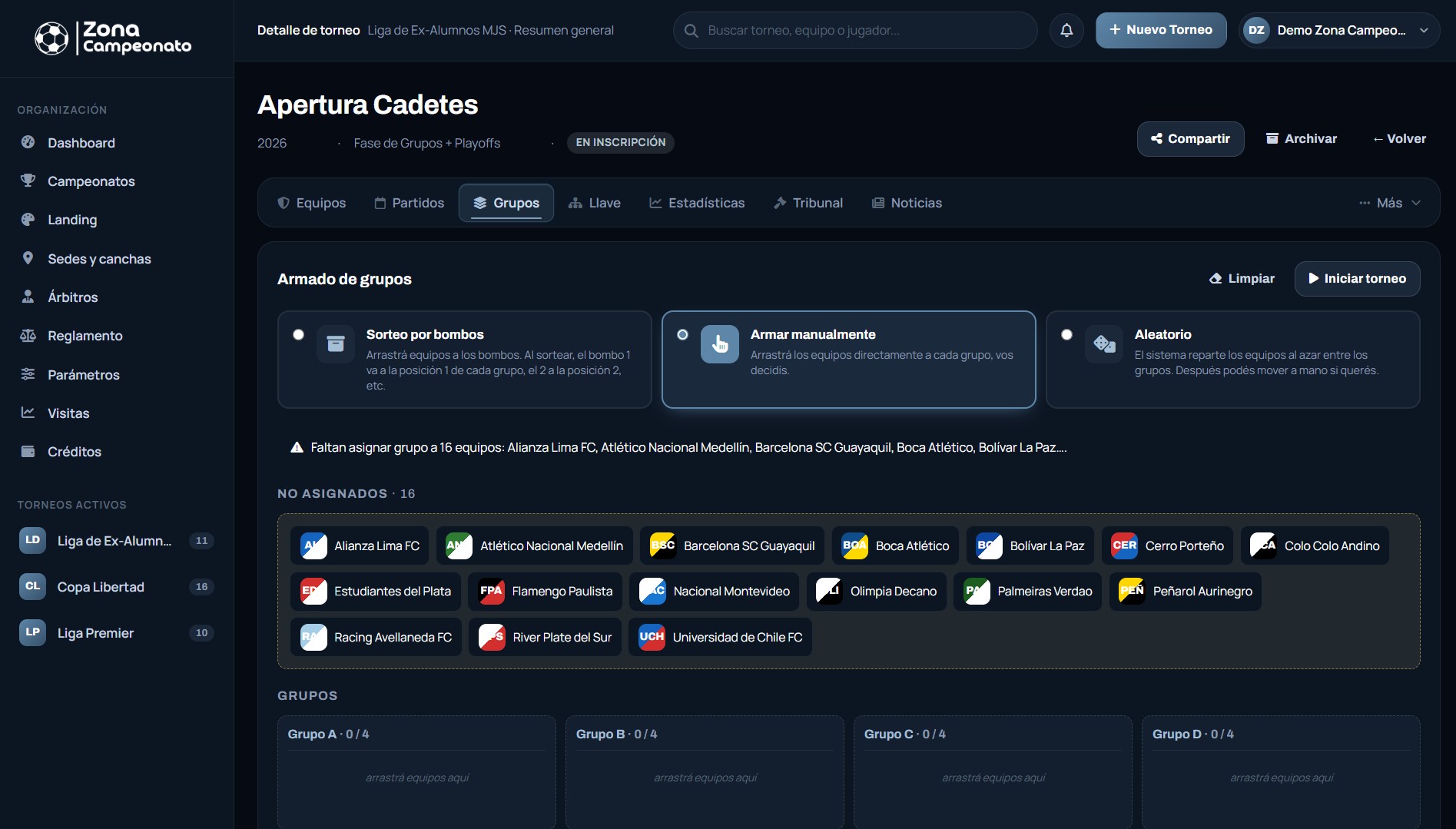Image resolution: width=1456 pixels, height=829 pixels.
Task: Click the Árbitros person icon
Action: 28,297
